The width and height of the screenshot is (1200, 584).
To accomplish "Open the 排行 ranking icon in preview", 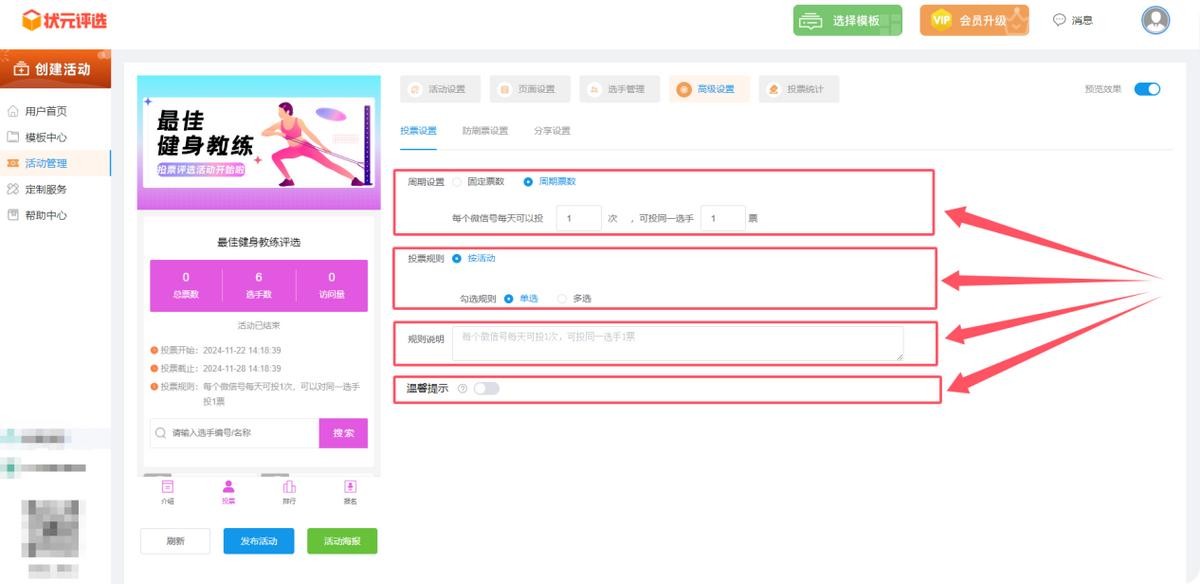I will coord(289,487).
